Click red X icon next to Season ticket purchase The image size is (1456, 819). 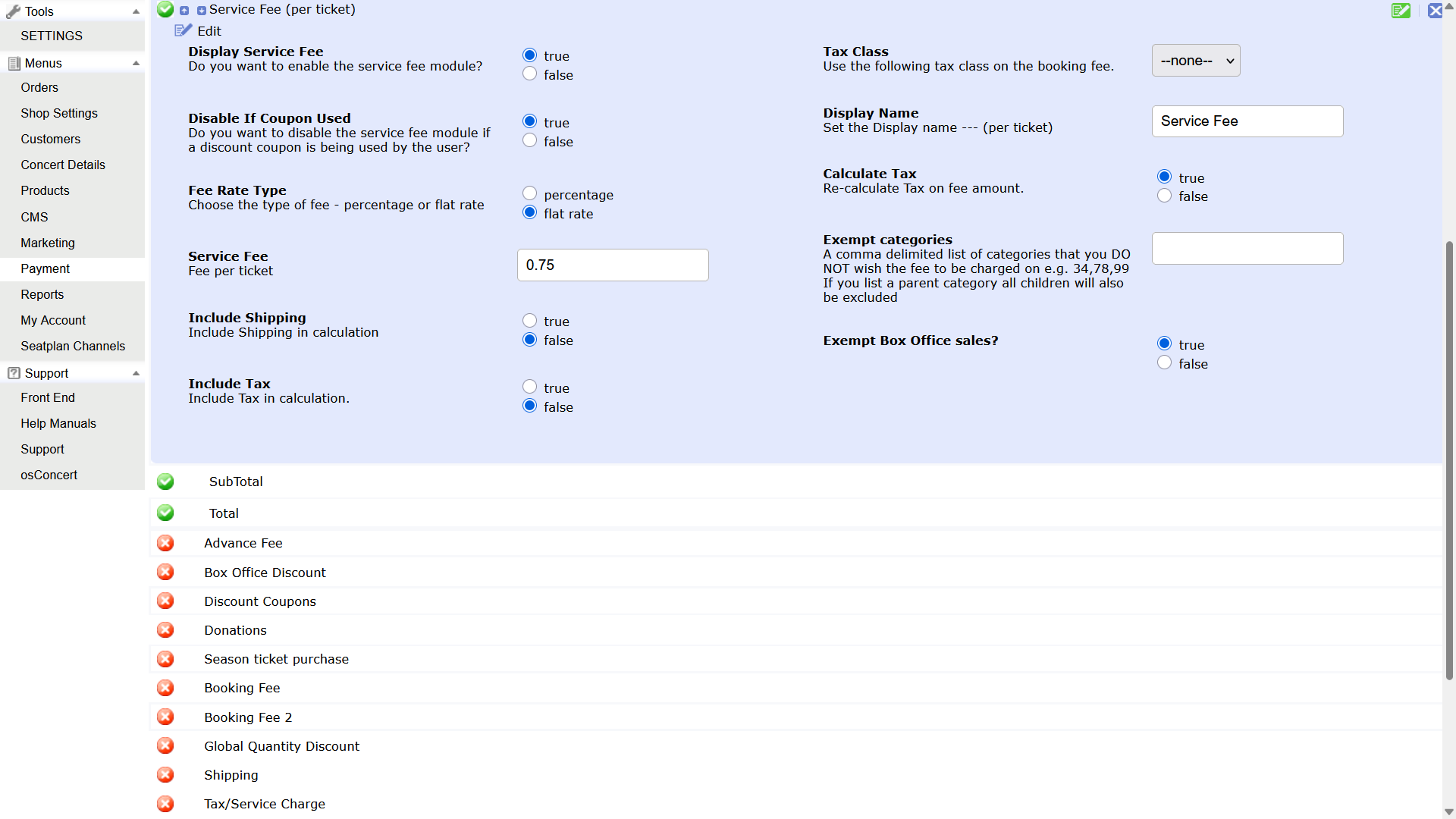coord(165,659)
